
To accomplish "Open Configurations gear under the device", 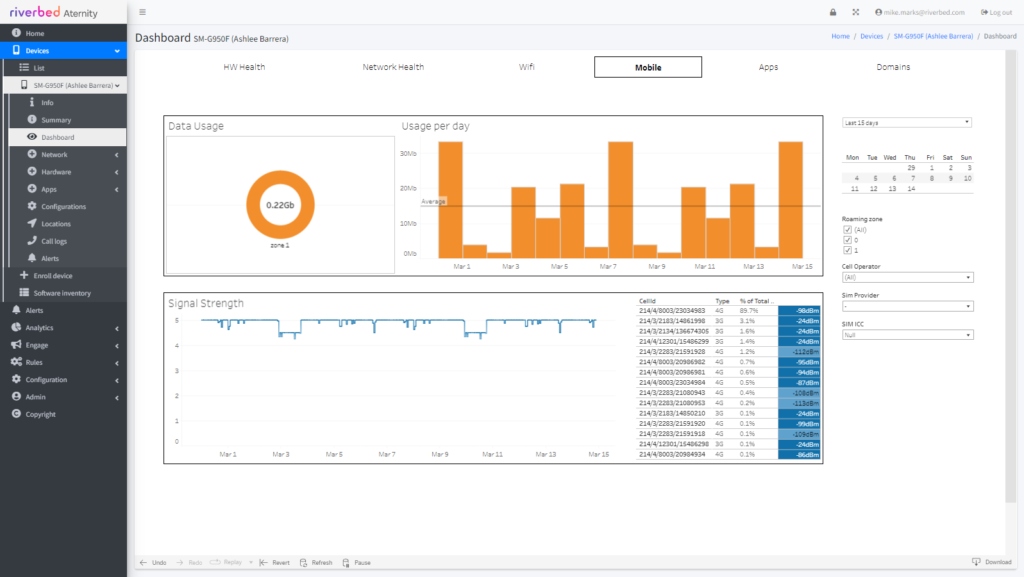I will [x=32, y=207].
